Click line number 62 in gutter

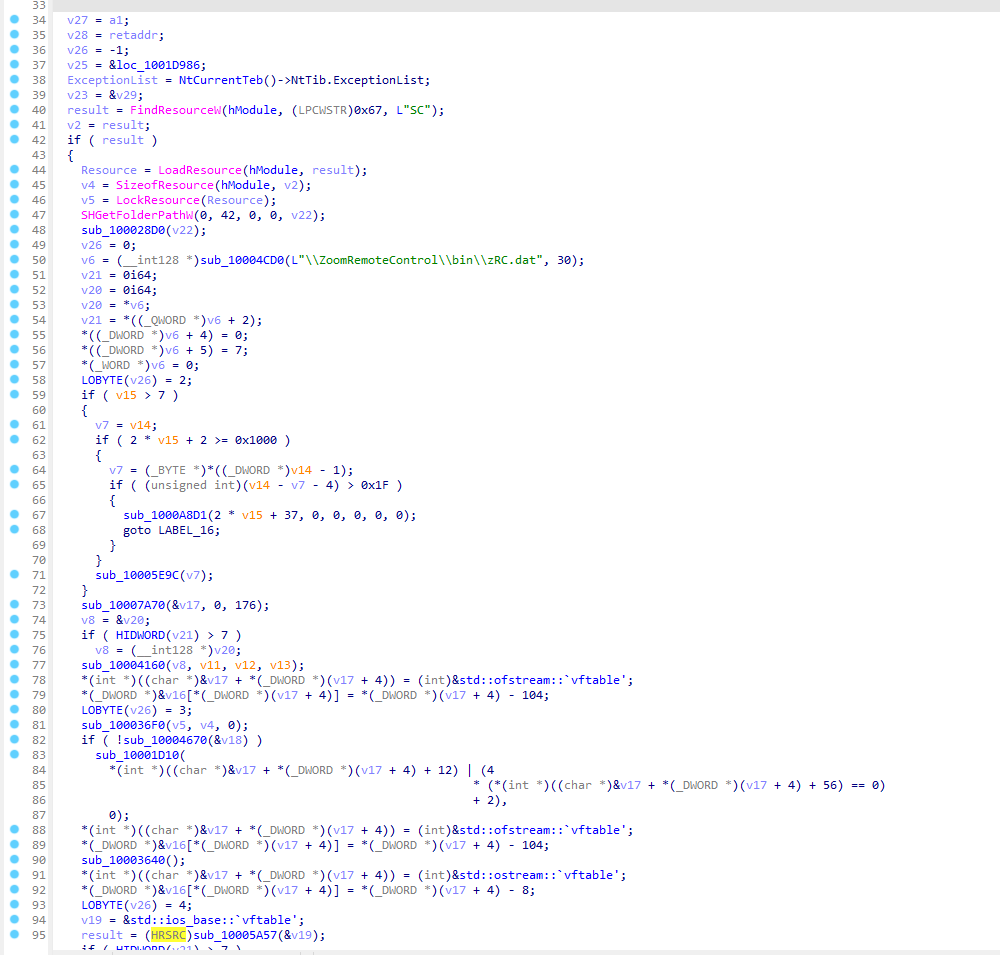pyautogui.click(x=40, y=440)
